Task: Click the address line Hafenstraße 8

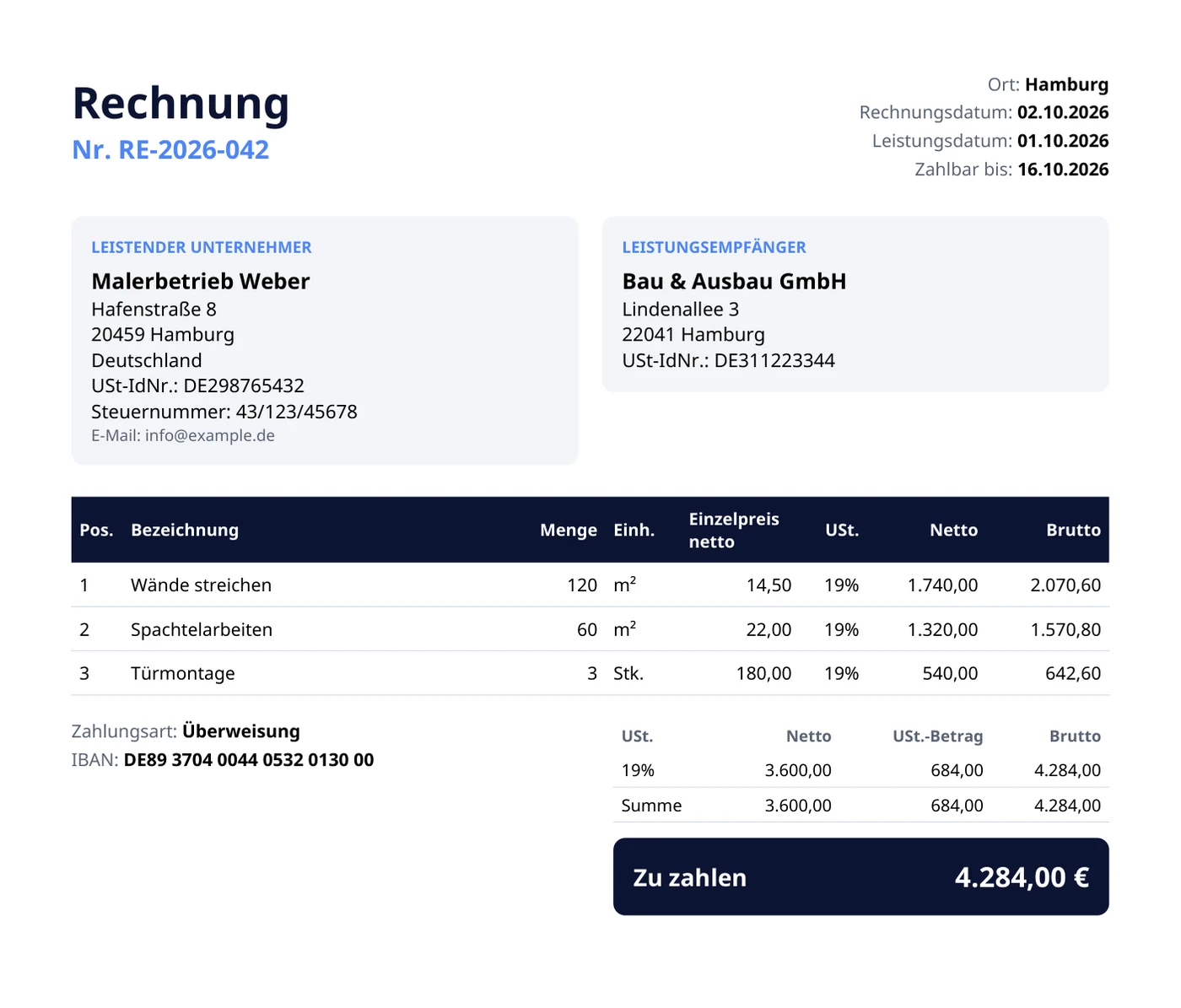Action: coord(154,310)
